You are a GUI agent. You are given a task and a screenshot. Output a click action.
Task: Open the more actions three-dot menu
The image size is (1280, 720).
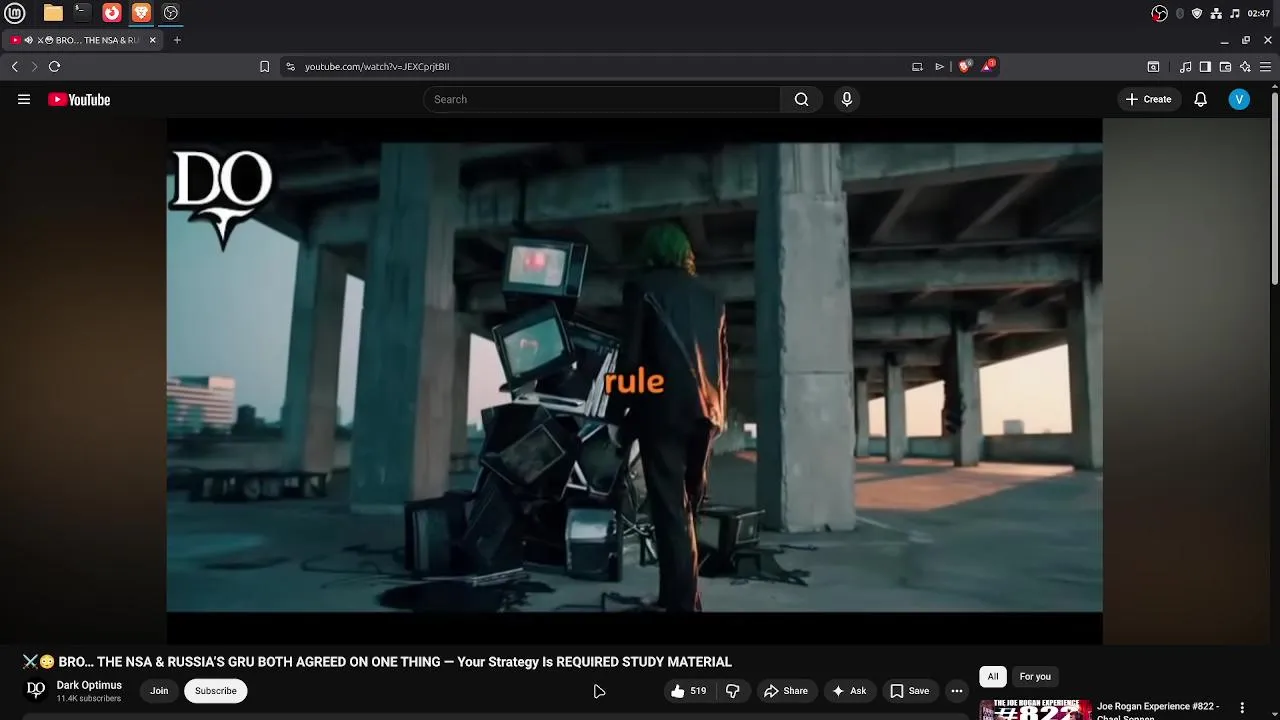(957, 691)
